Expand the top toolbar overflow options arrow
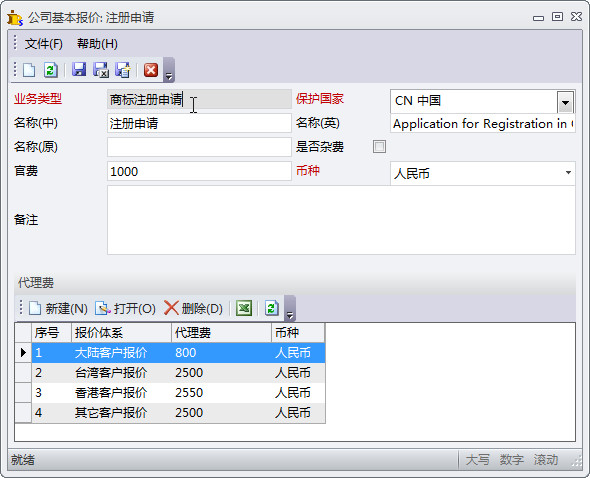Image resolution: width=590 pixels, height=478 pixels. pos(169,70)
